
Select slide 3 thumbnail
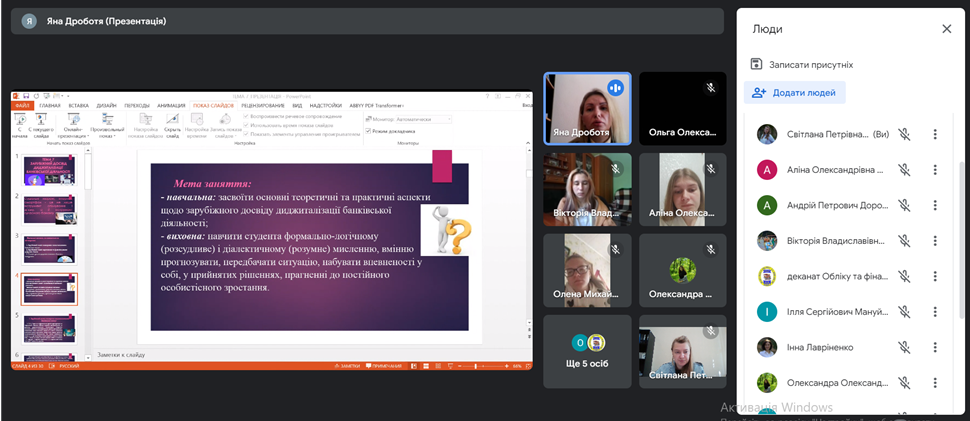point(49,250)
